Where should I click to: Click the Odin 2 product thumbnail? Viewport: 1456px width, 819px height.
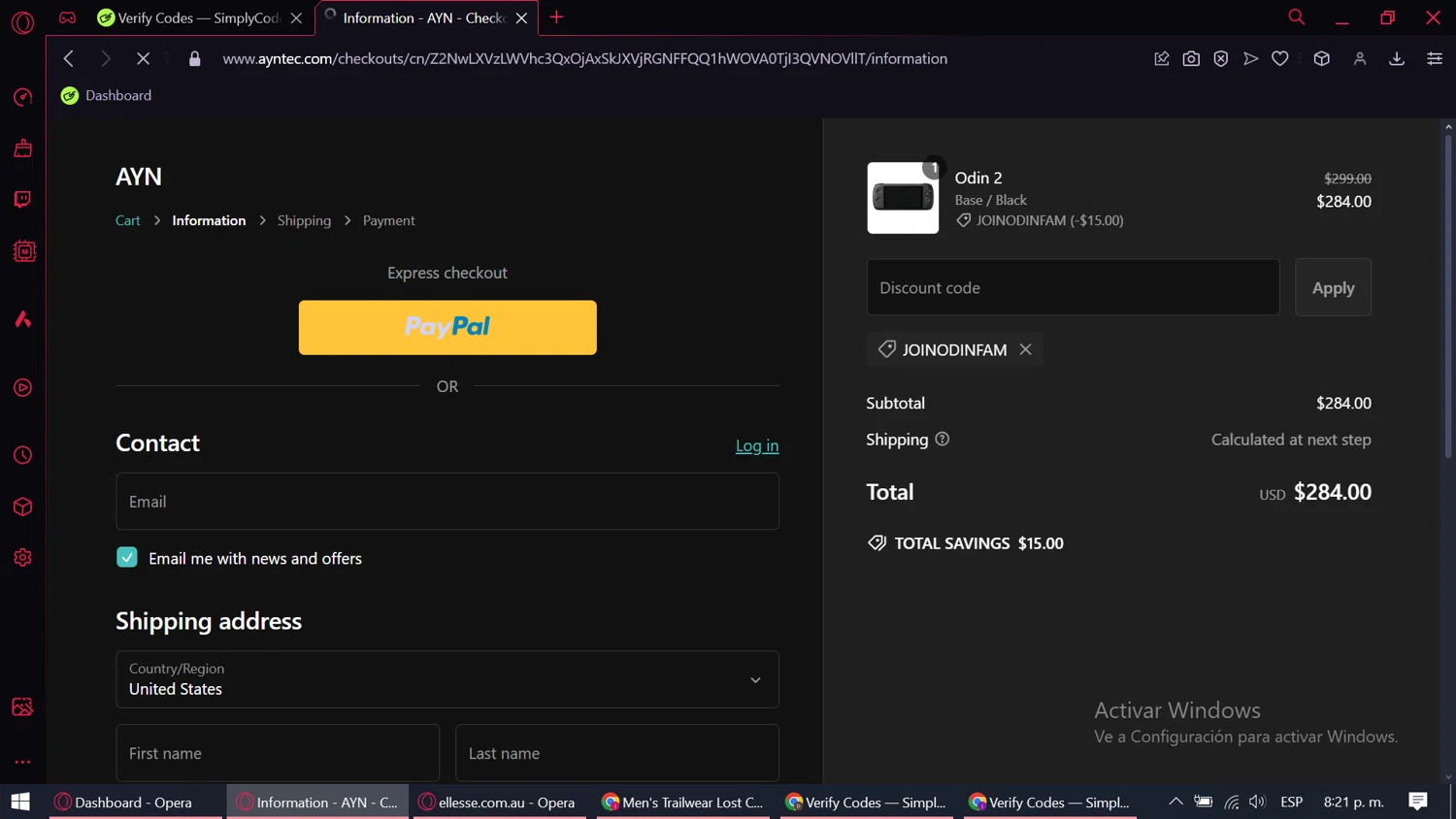pyautogui.click(x=903, y=198)
